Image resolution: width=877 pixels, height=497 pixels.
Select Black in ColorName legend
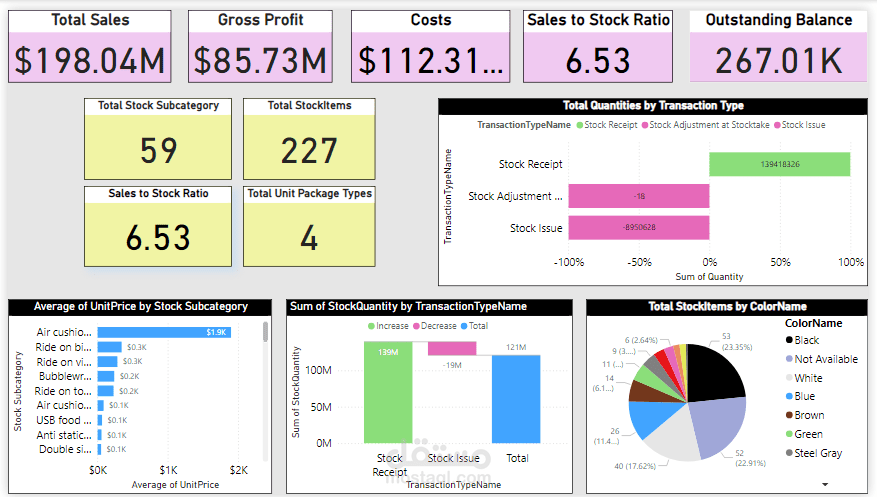[802, 340]
